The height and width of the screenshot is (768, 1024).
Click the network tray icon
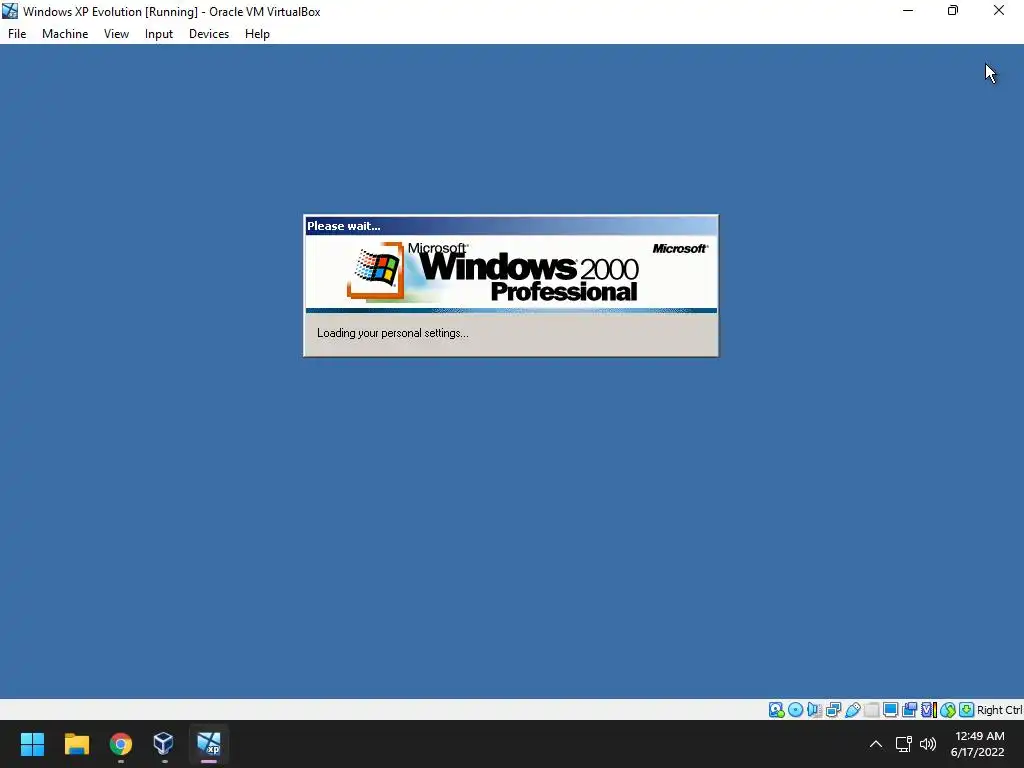[x=904, y=744]
